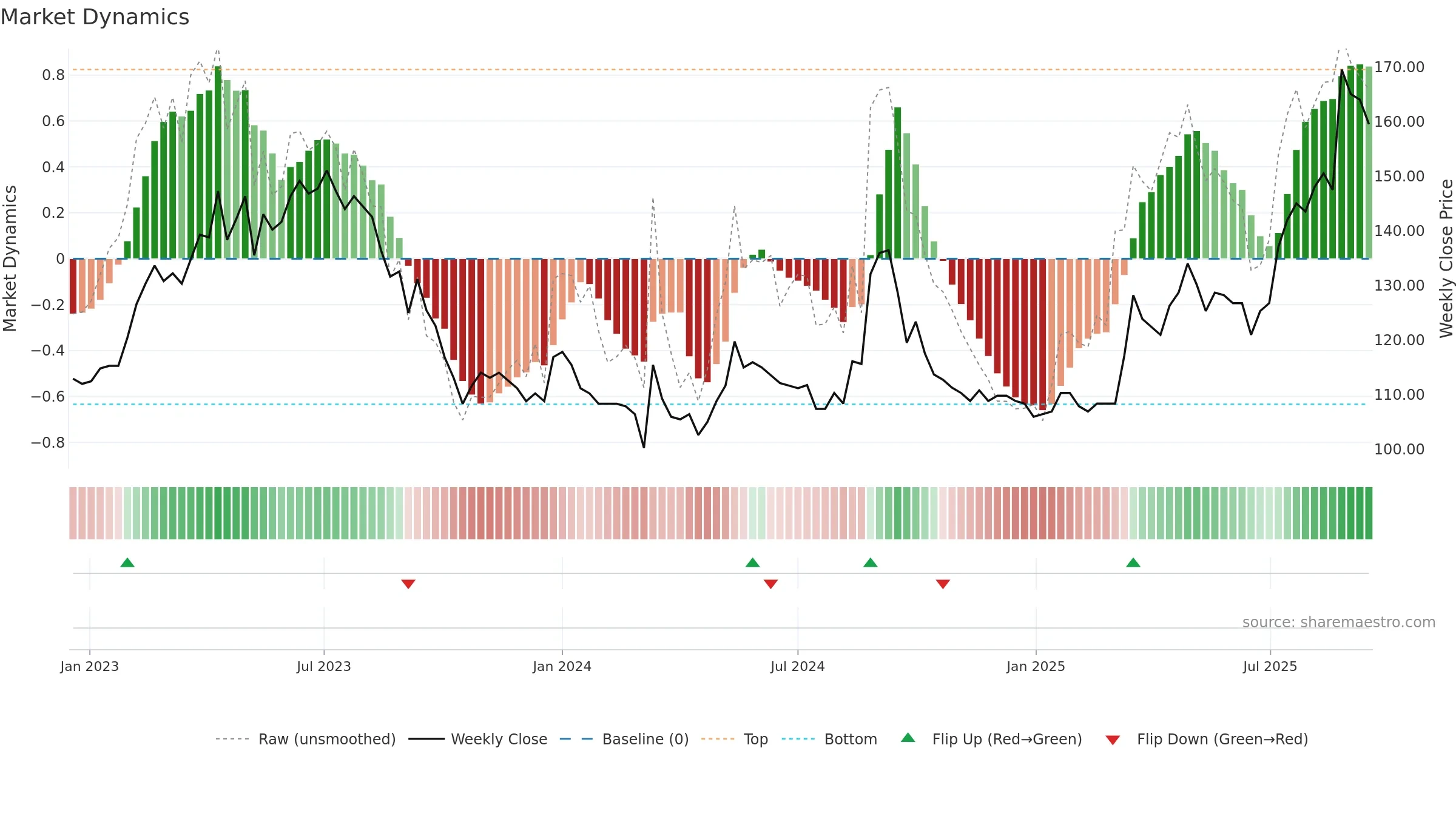This screenshot has width=1456, height=819.
Task: Toggle the Raw (unsmoothed) legend entry
Action: (x=305, y=739)
